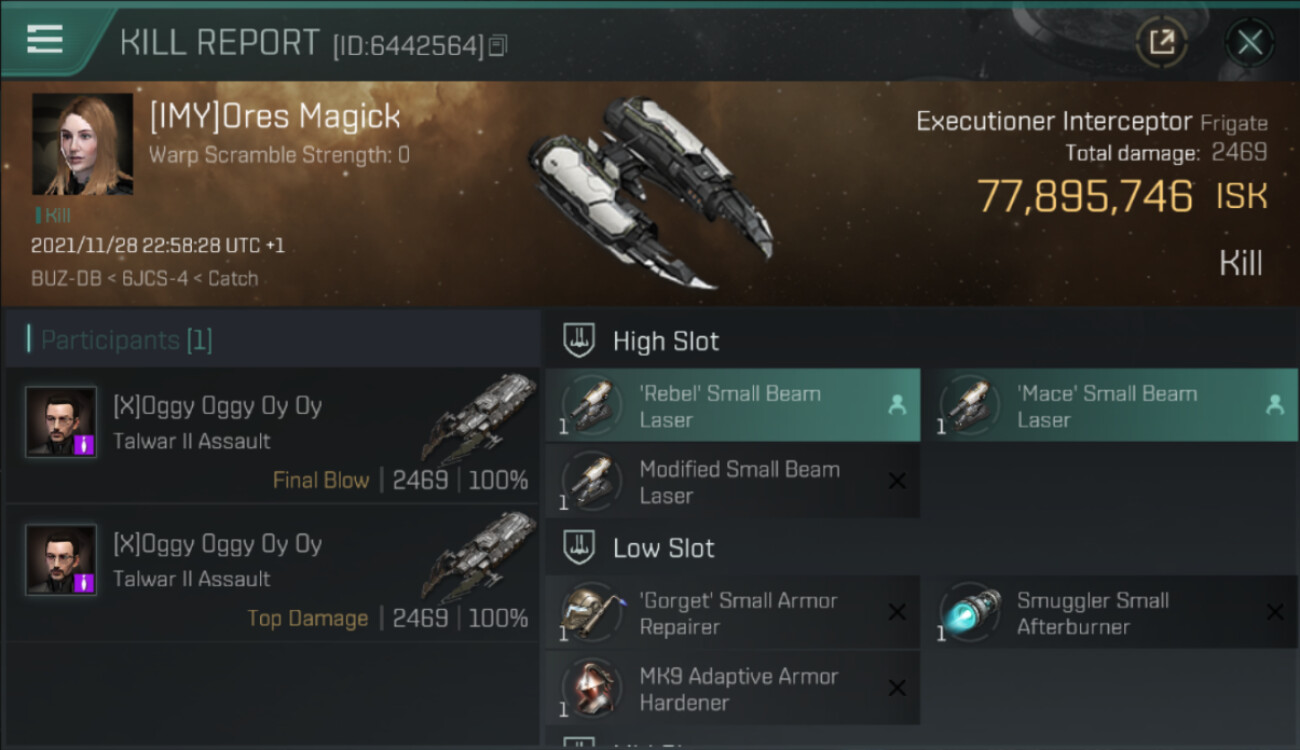Click the Executioner Interceptor ship image

coord(650,190)
